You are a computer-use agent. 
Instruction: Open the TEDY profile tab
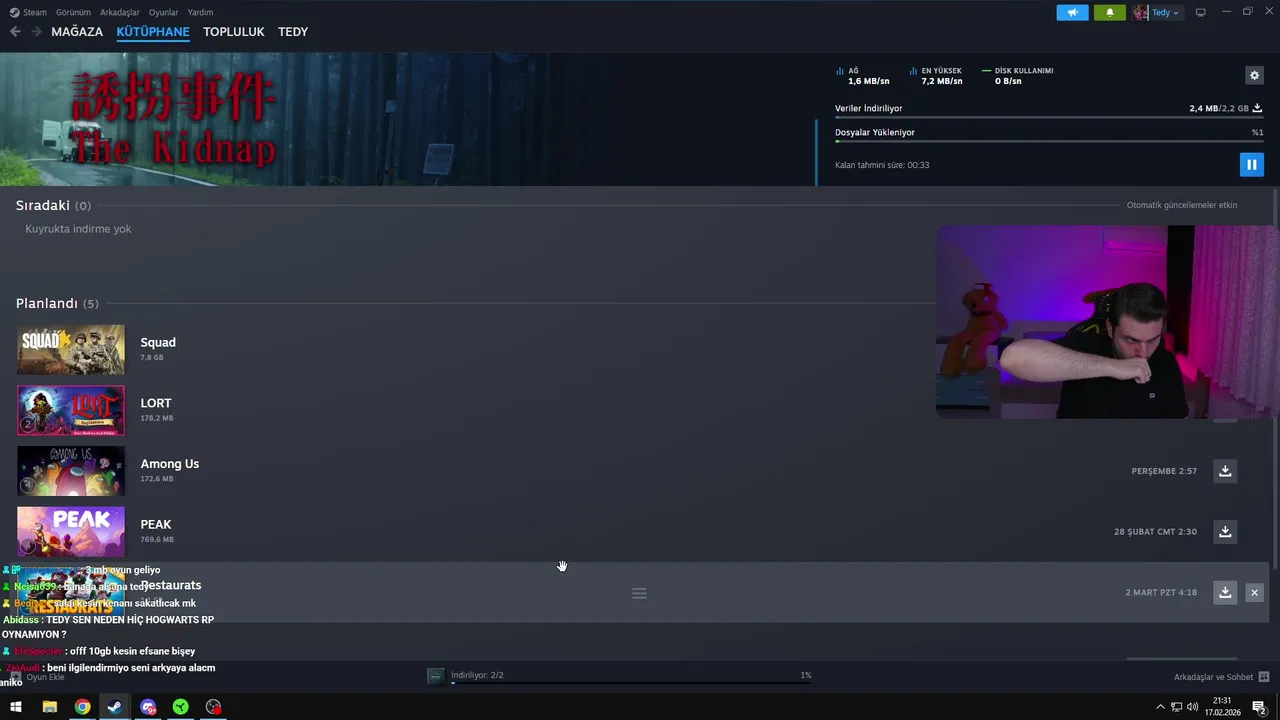tap(293, 32)
